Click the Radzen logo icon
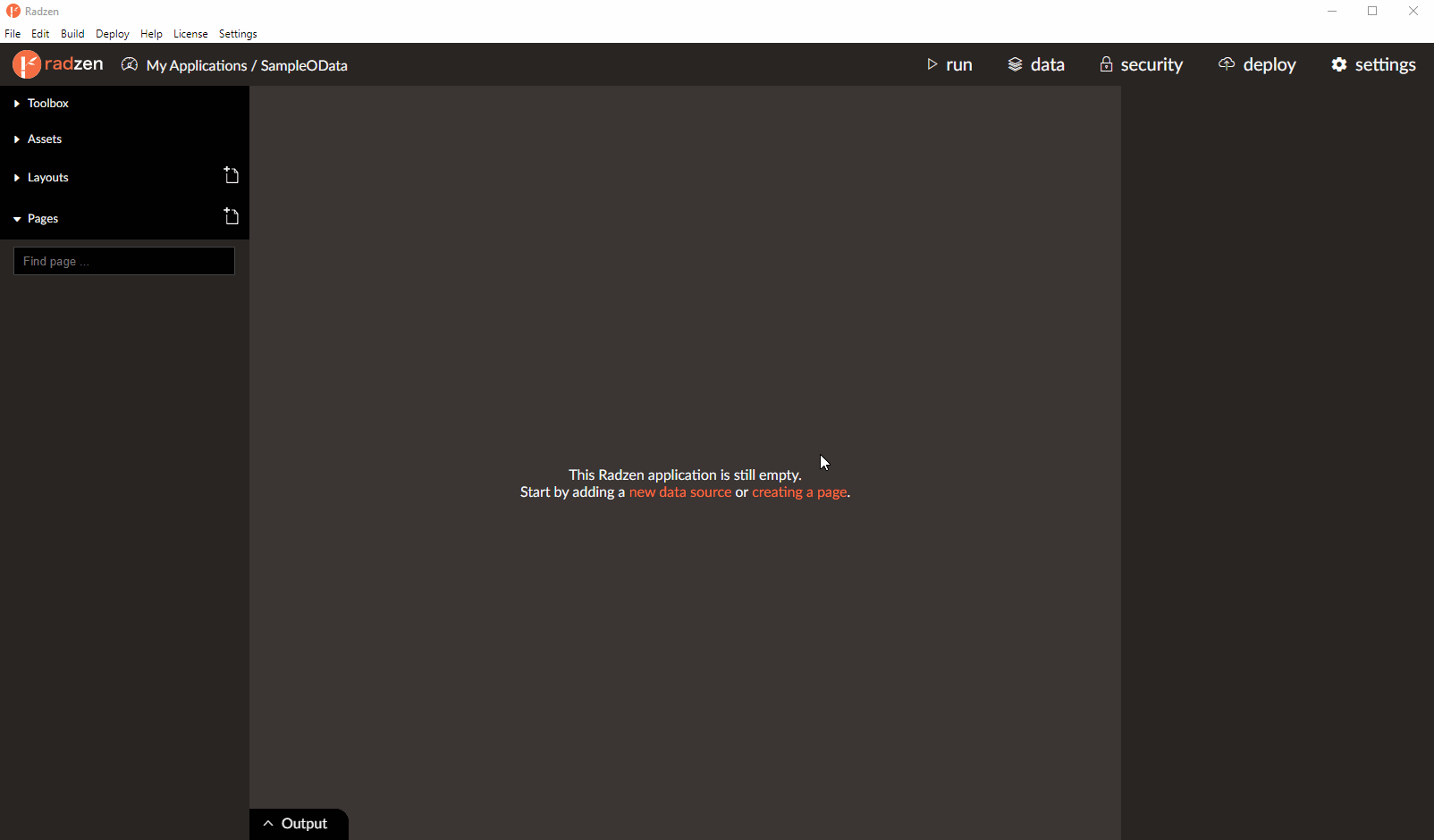 pyautogui.click(x=27, y=64)
